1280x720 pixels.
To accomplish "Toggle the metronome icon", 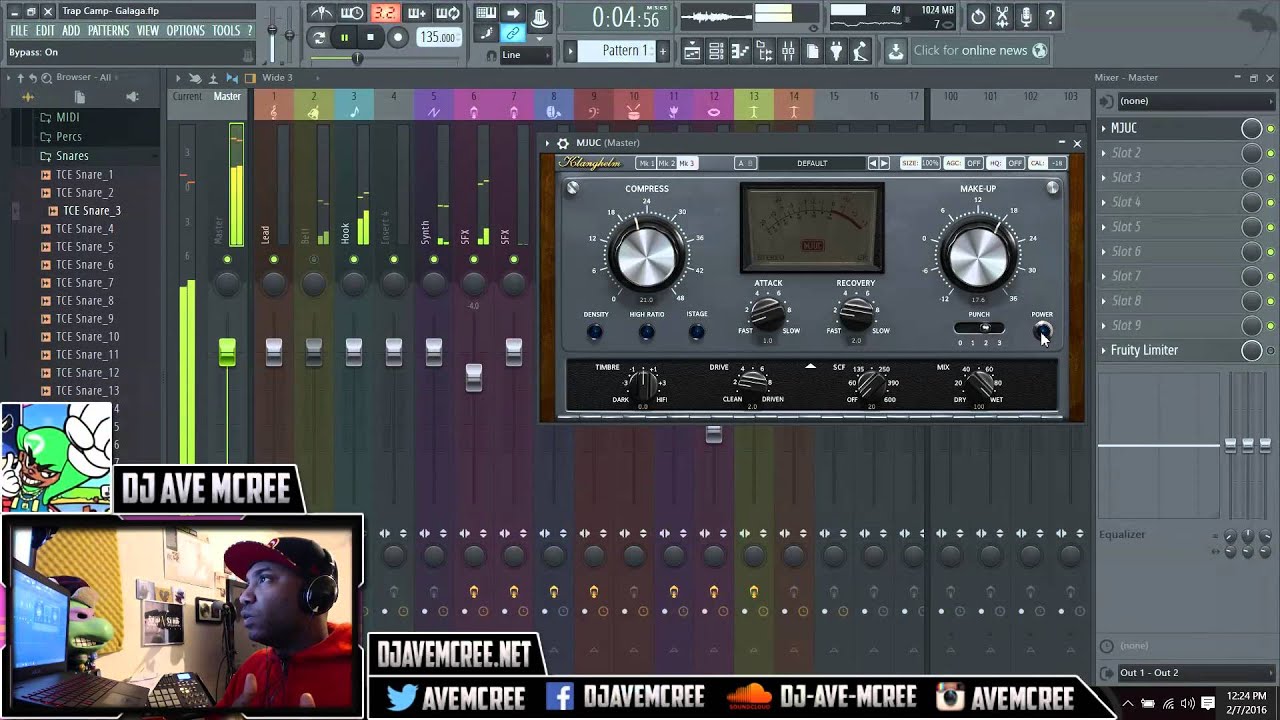I will point(322,13).
